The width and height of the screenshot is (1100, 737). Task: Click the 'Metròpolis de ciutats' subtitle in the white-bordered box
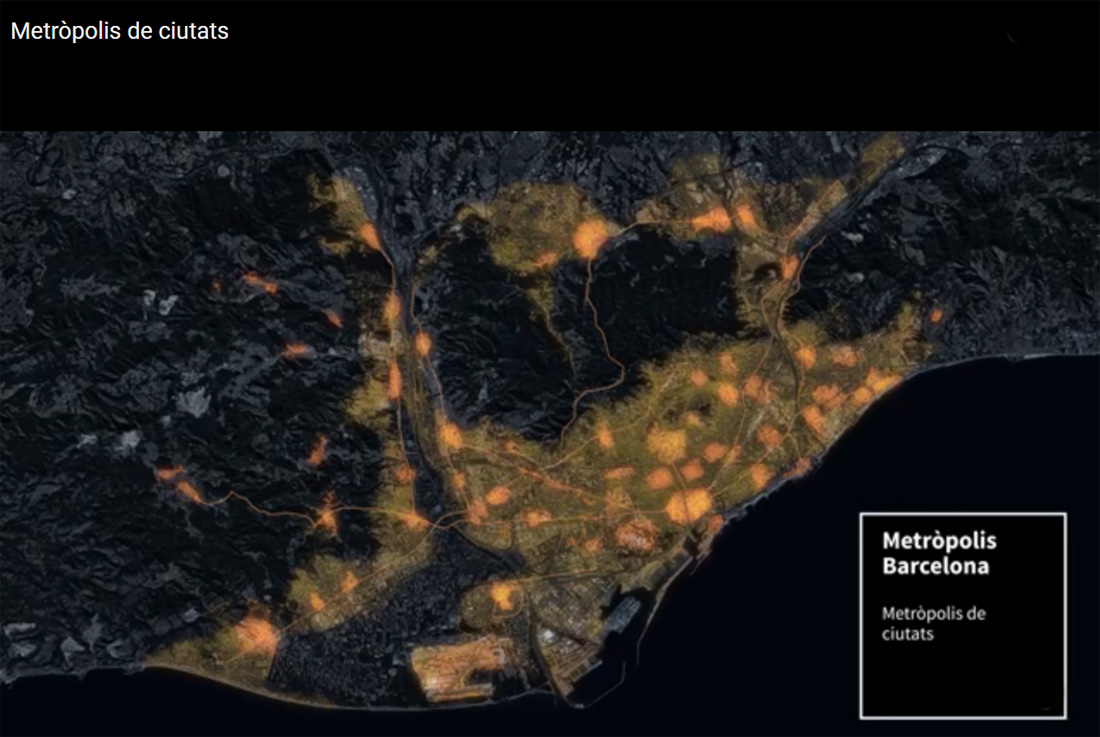934,623
